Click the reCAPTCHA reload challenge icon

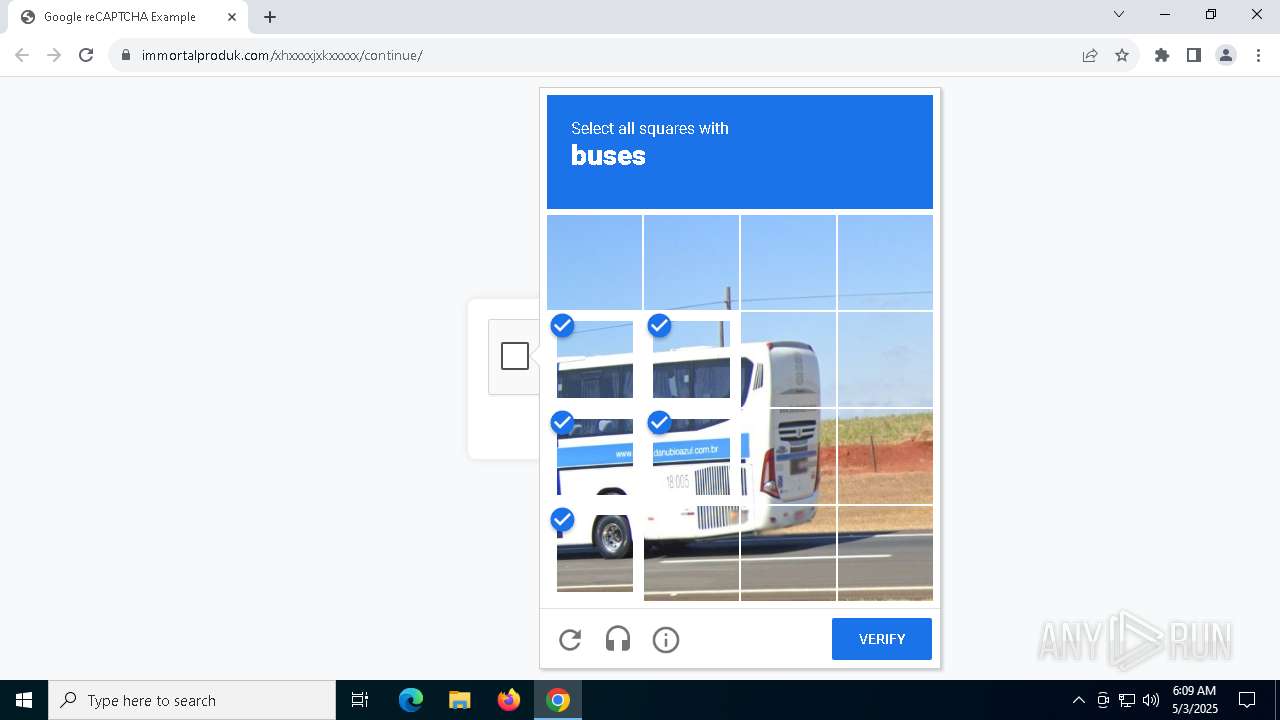570,639
